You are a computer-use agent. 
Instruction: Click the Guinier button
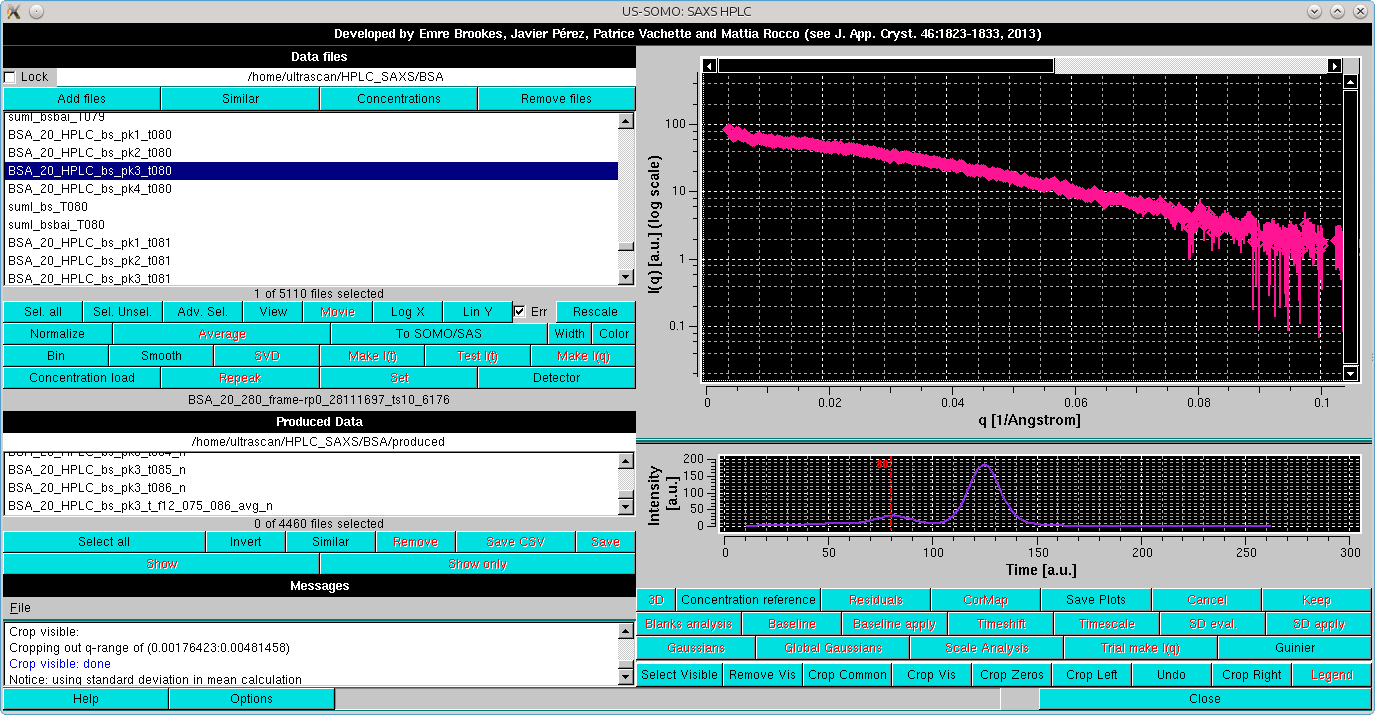click(1295, 648)
